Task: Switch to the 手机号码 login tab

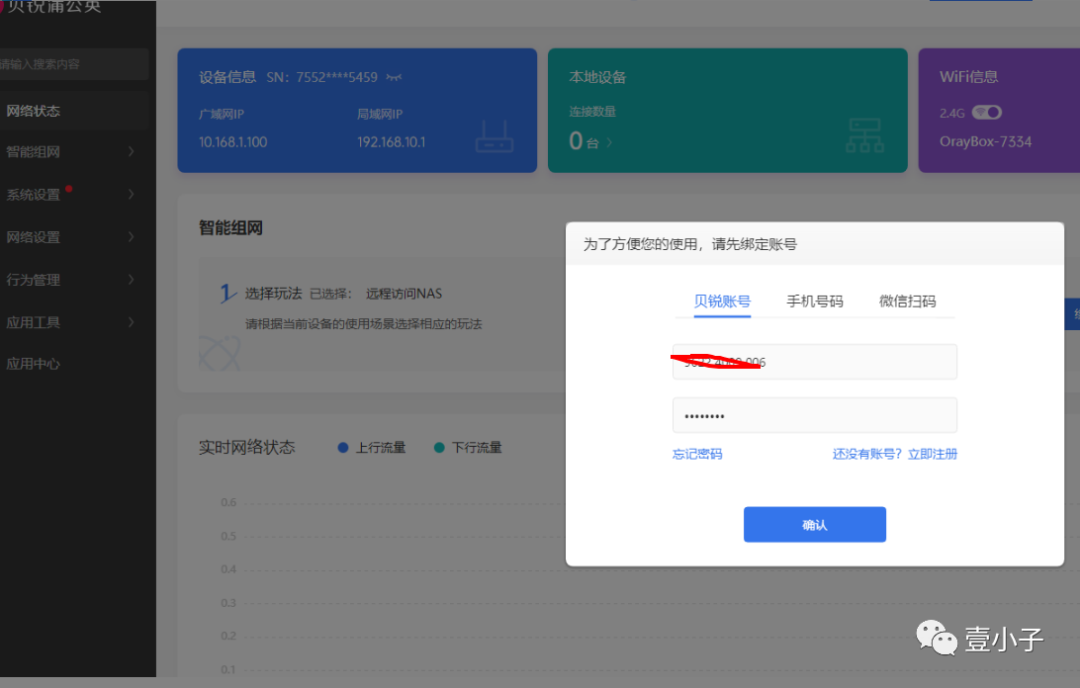Action: point(815,301)
